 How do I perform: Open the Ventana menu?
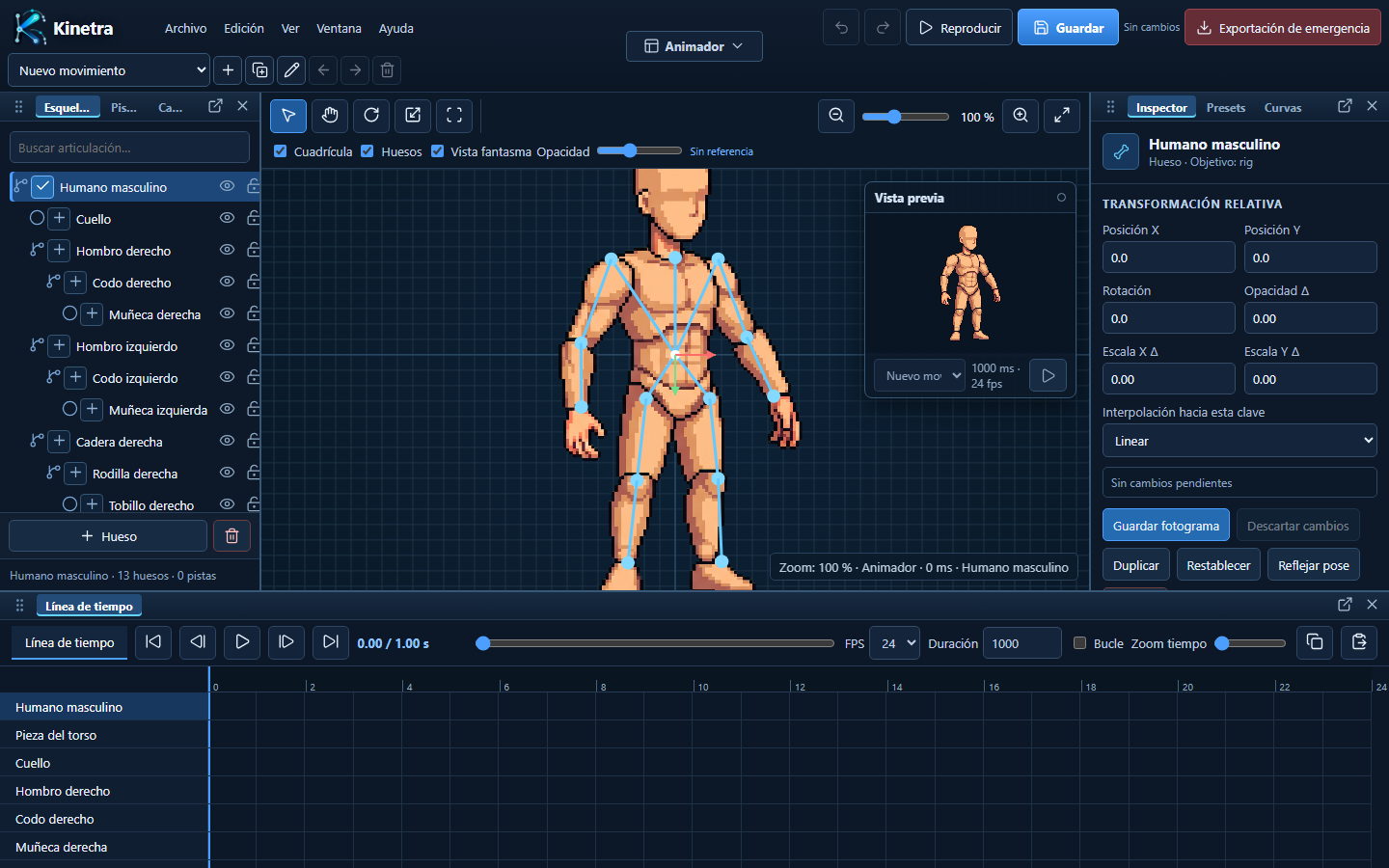point(339,28)
